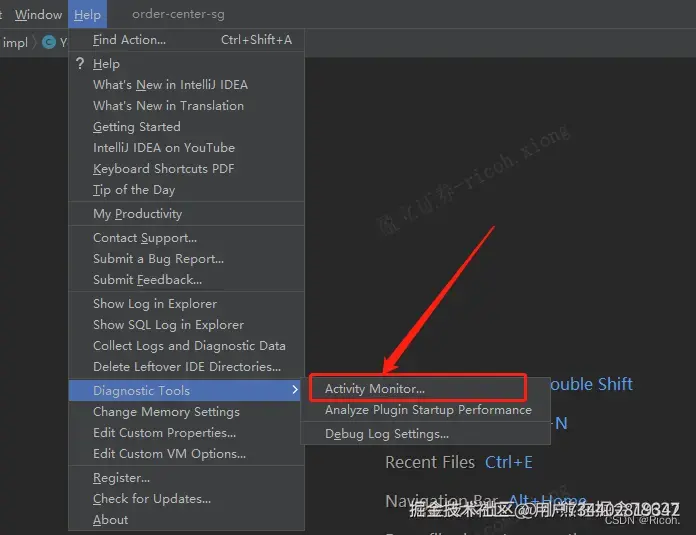696x535 pixels.
Task: Open the Window menu
Action: tap(38, 14)
